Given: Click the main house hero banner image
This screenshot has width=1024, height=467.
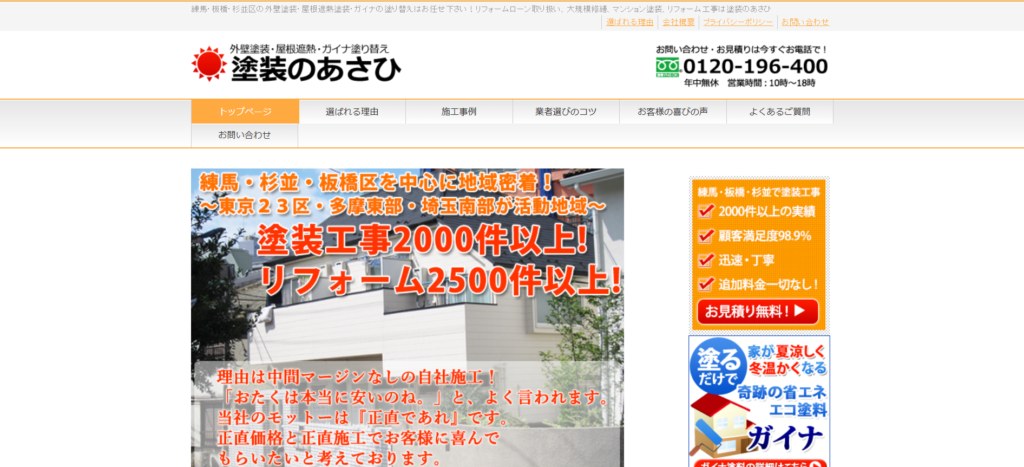Looking at the screenshot, I should point(408,317).
